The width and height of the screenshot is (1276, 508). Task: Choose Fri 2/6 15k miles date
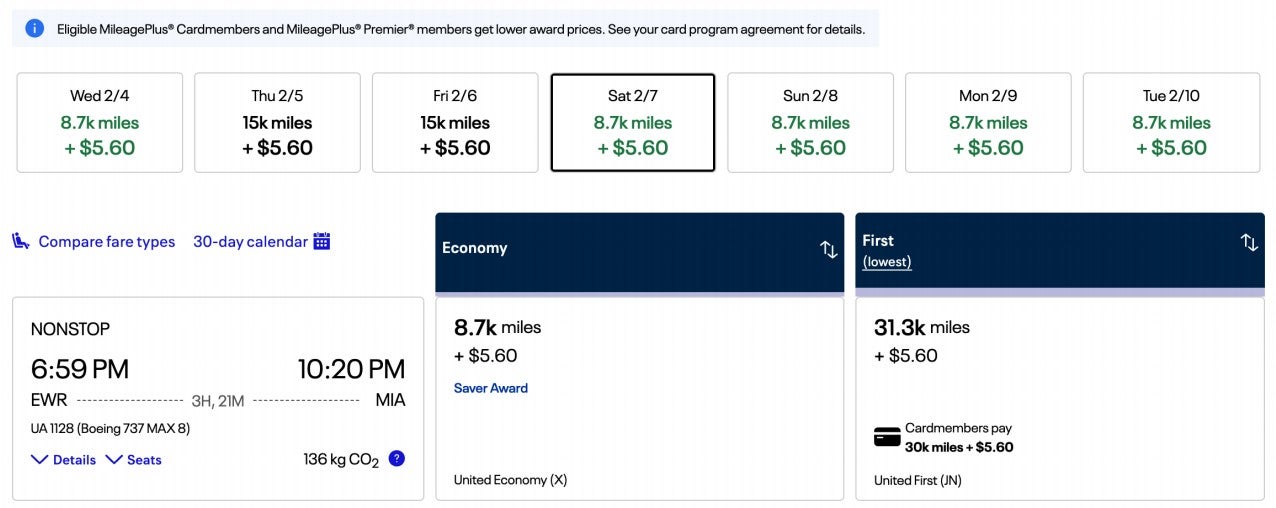click(455, 122)
